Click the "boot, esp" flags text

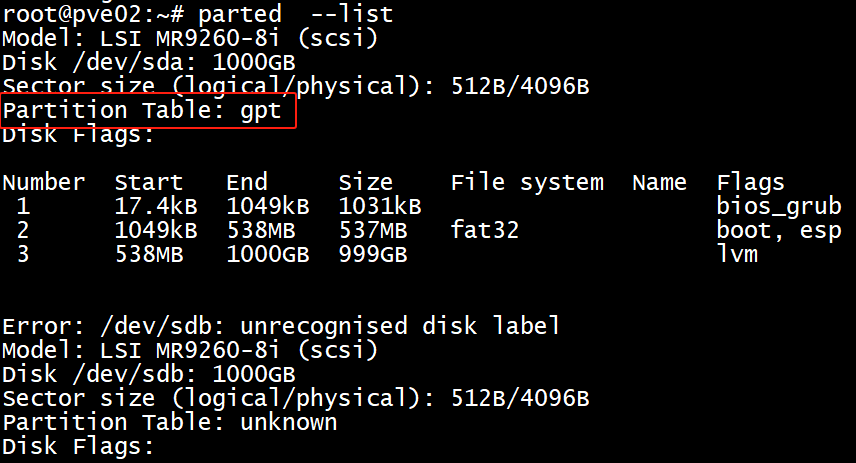click(779, 230)
